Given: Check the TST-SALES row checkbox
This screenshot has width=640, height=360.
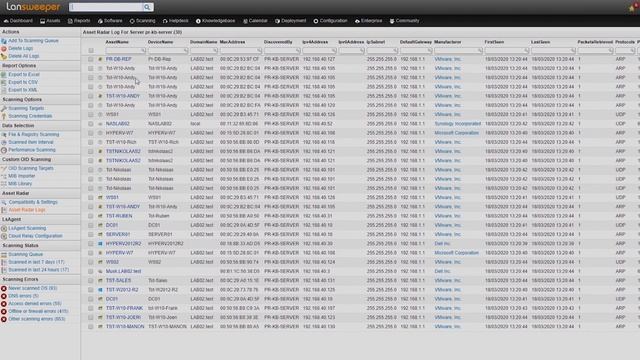Looking at the screenshot, I should [x=91, y=280].
